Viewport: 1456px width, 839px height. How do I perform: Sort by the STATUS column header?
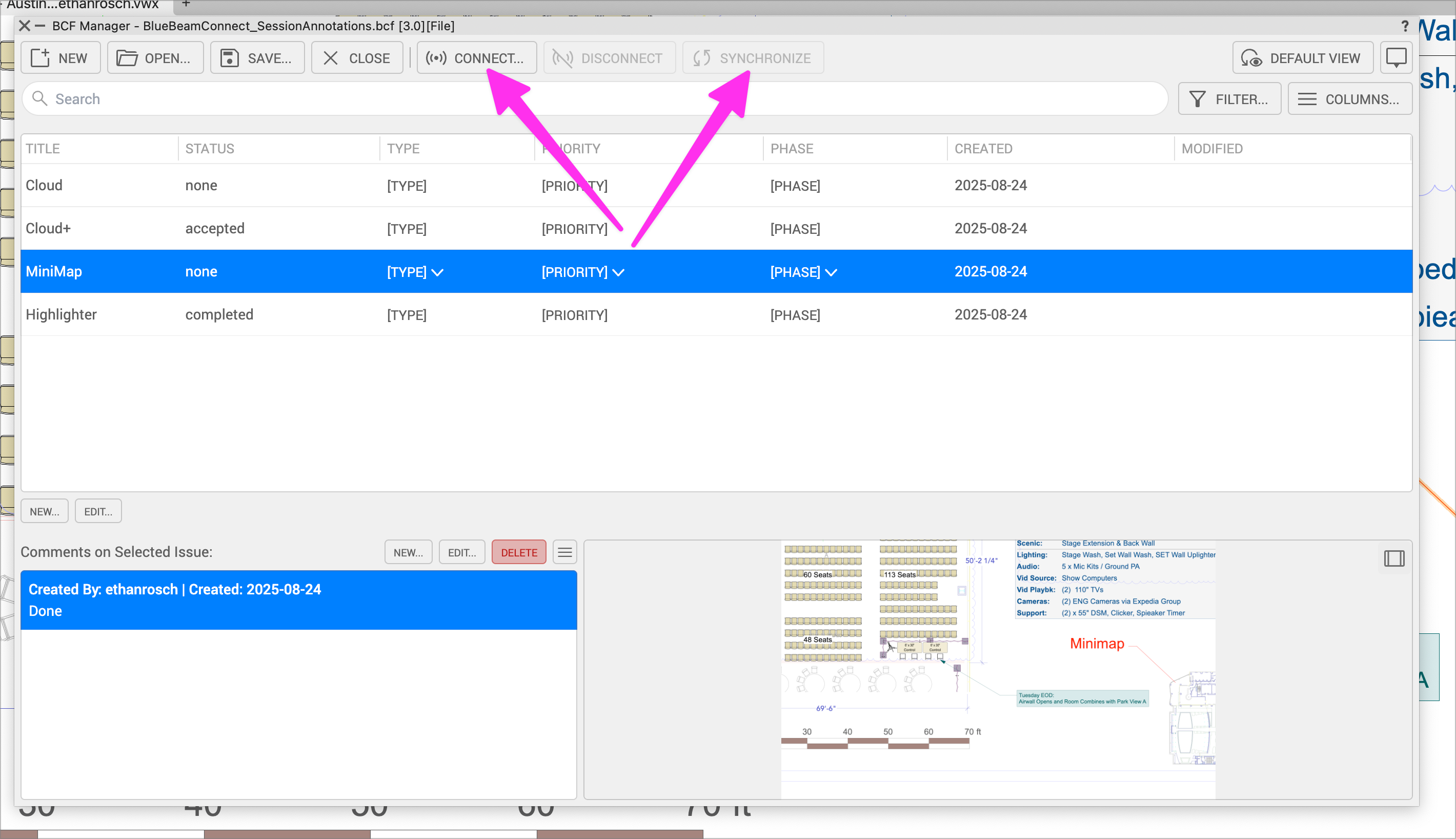click(x=210, y=149)
